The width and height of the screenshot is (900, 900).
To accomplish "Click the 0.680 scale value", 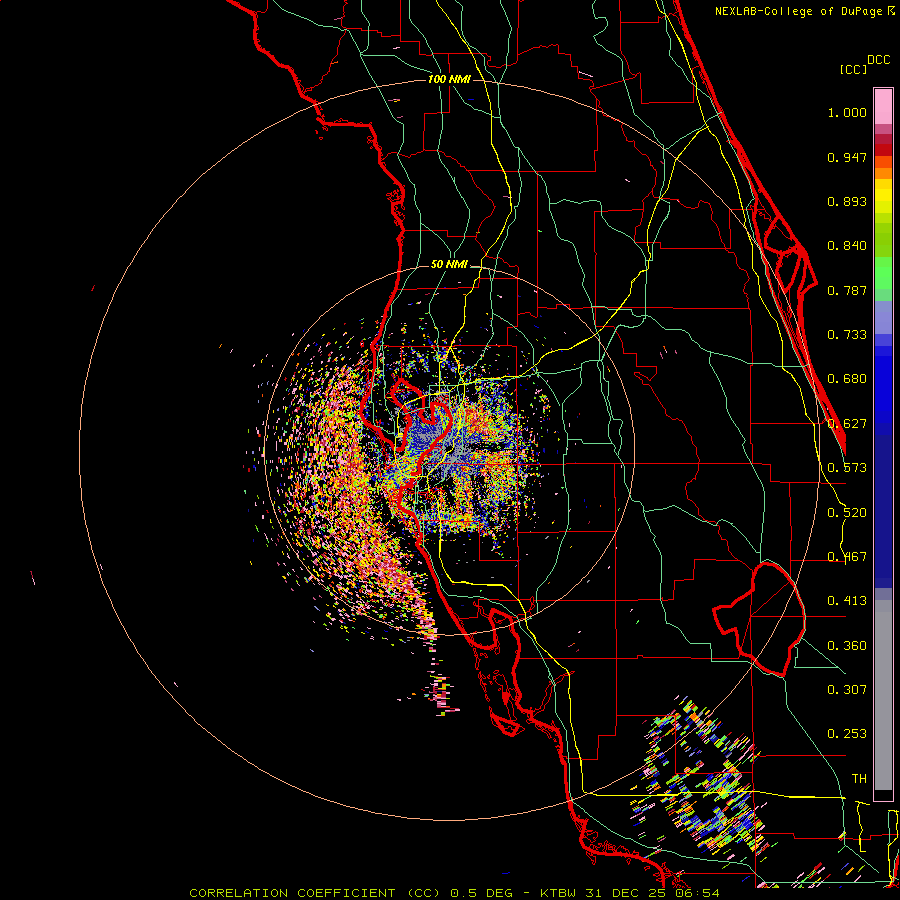I will click(x=847, y=379).
